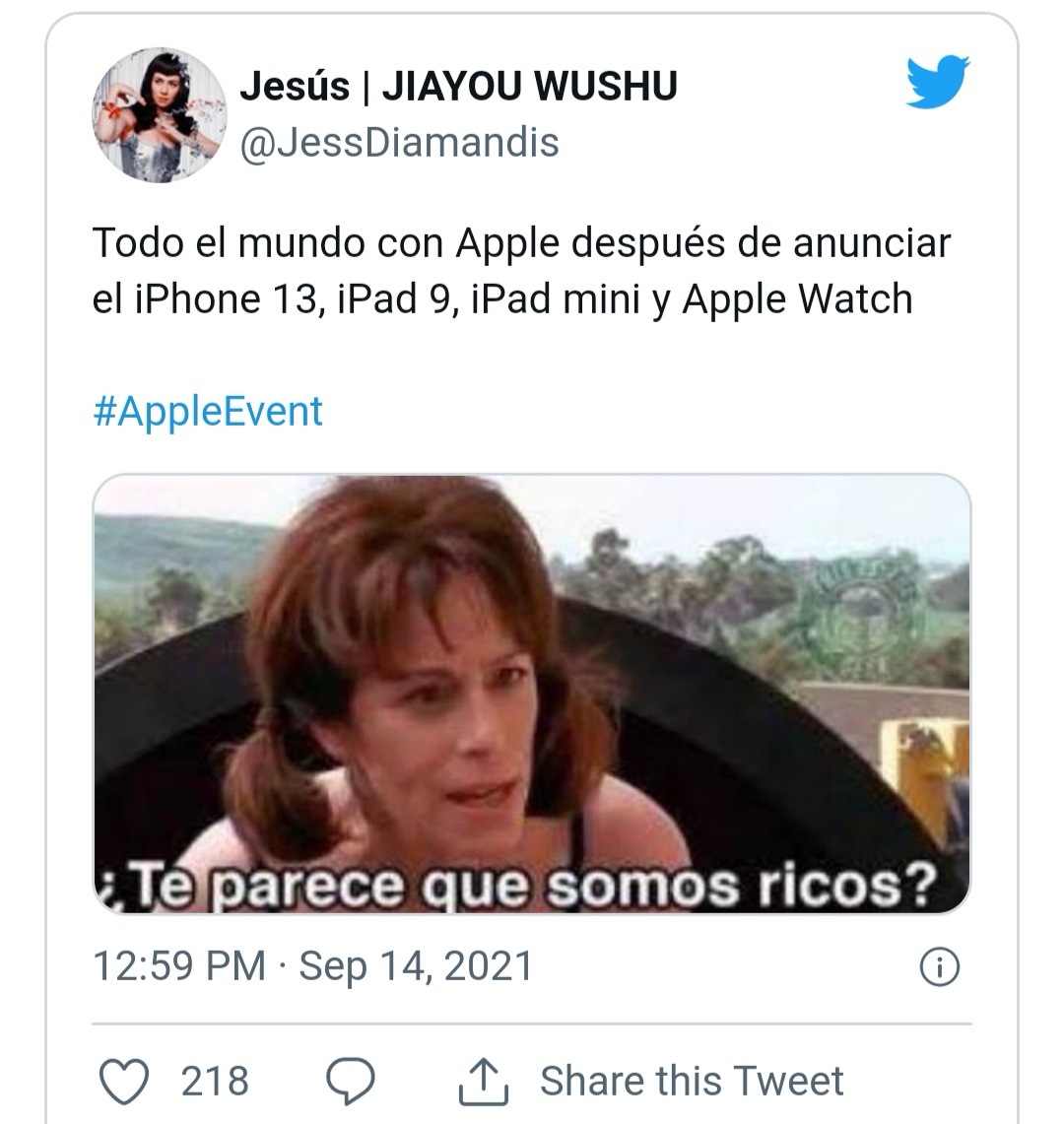The width and height of the screenshot is (1064, 1124).
Task: Open the @JessDiamandis handle
Action: pos(399,142)
